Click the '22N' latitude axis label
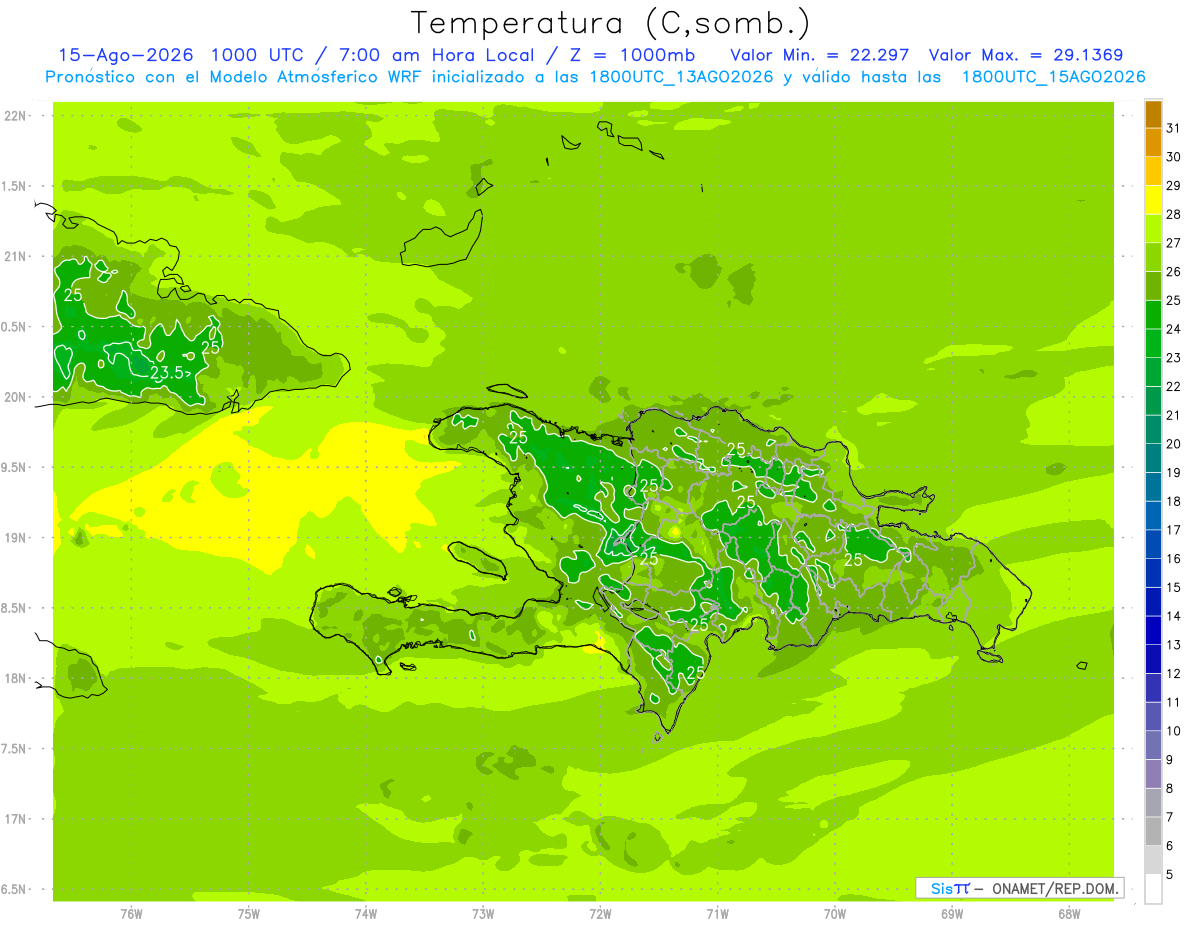 pos(16,116)
